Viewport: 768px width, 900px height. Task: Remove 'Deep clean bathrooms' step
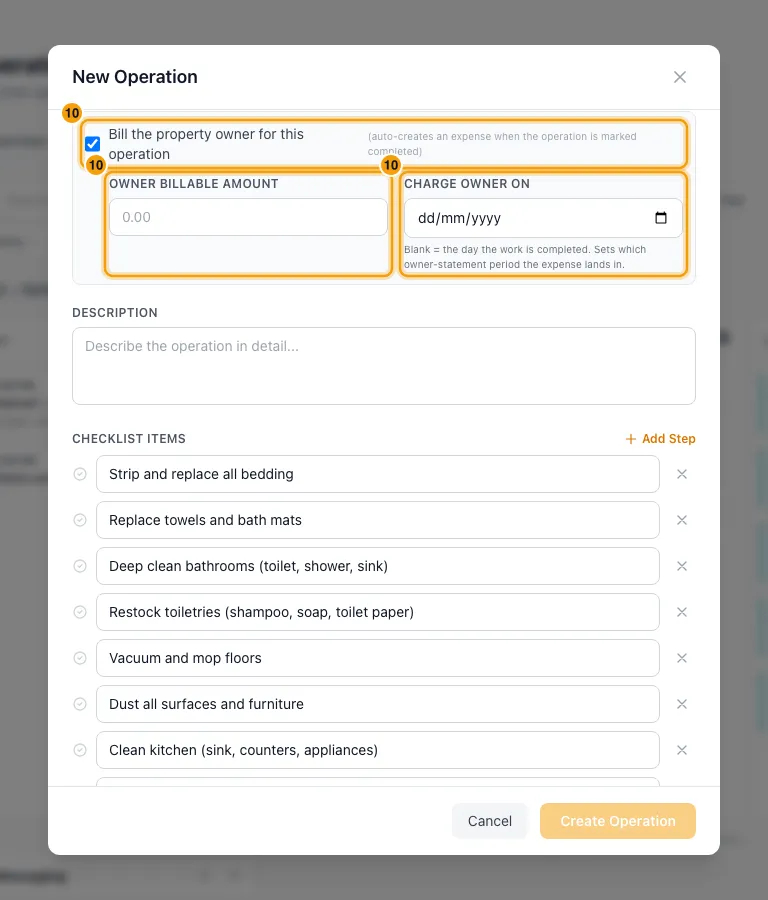click(x=682, y=566)
